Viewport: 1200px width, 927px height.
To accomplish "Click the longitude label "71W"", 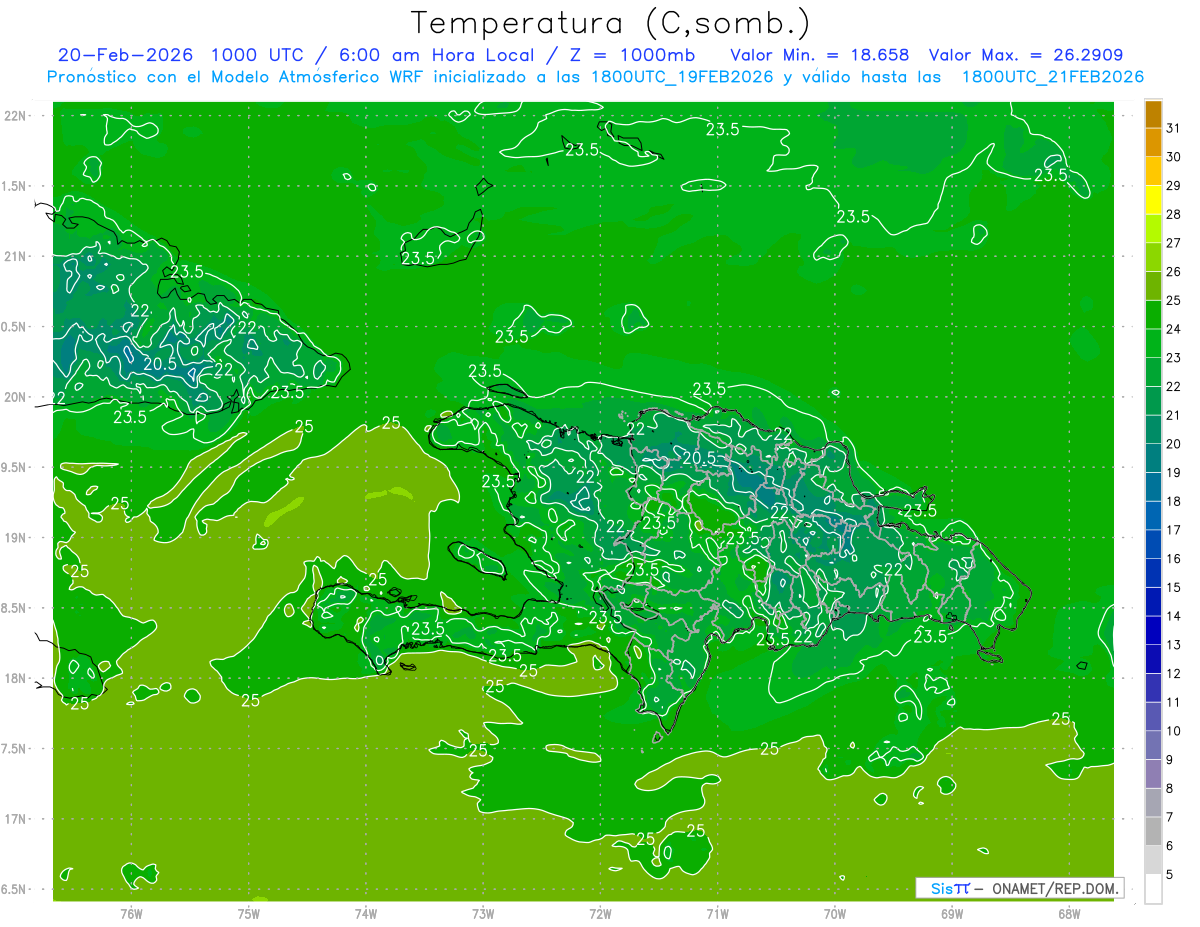I will click(x=717, y=914).
